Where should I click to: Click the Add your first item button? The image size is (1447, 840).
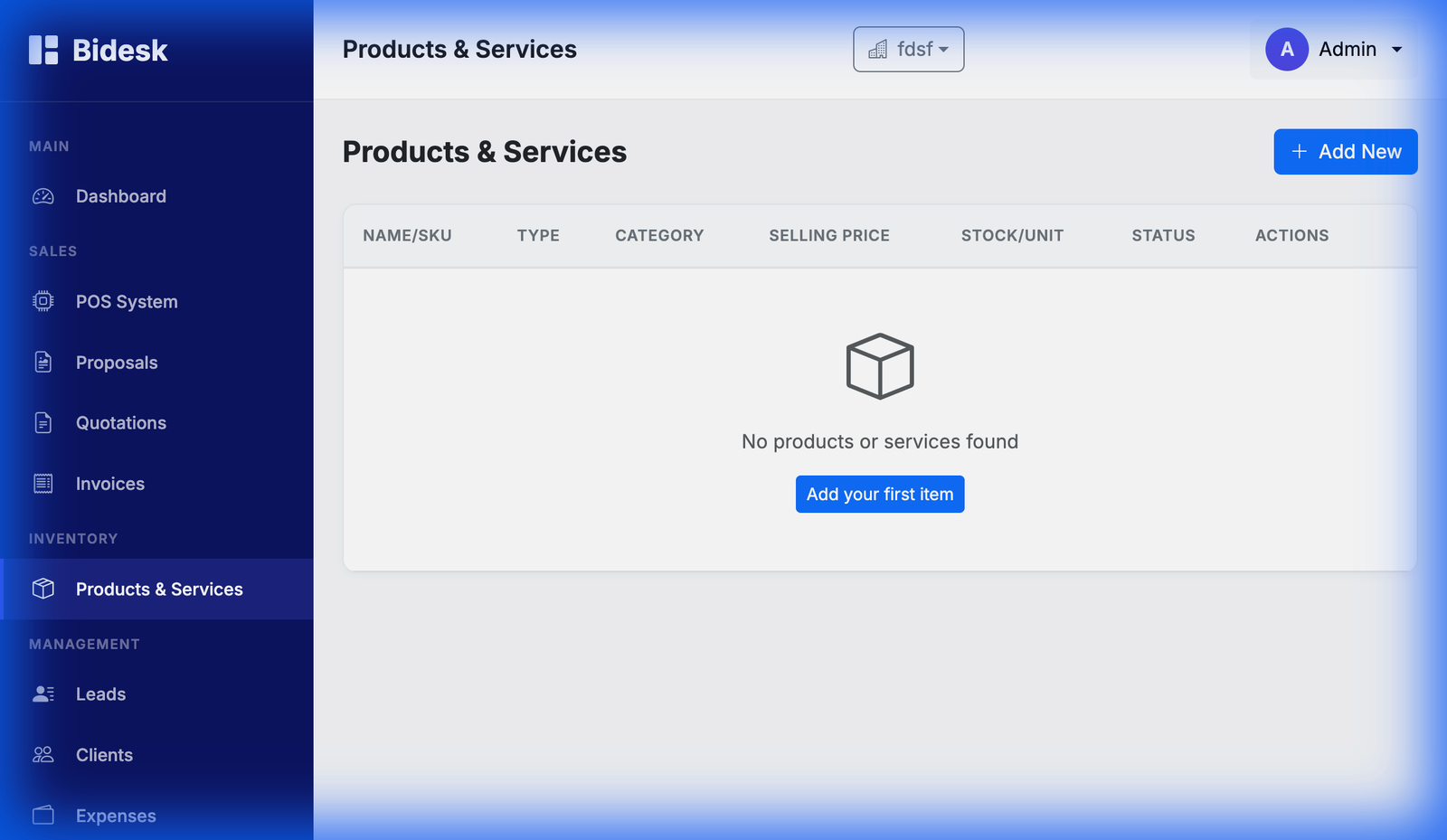point(879,494)
